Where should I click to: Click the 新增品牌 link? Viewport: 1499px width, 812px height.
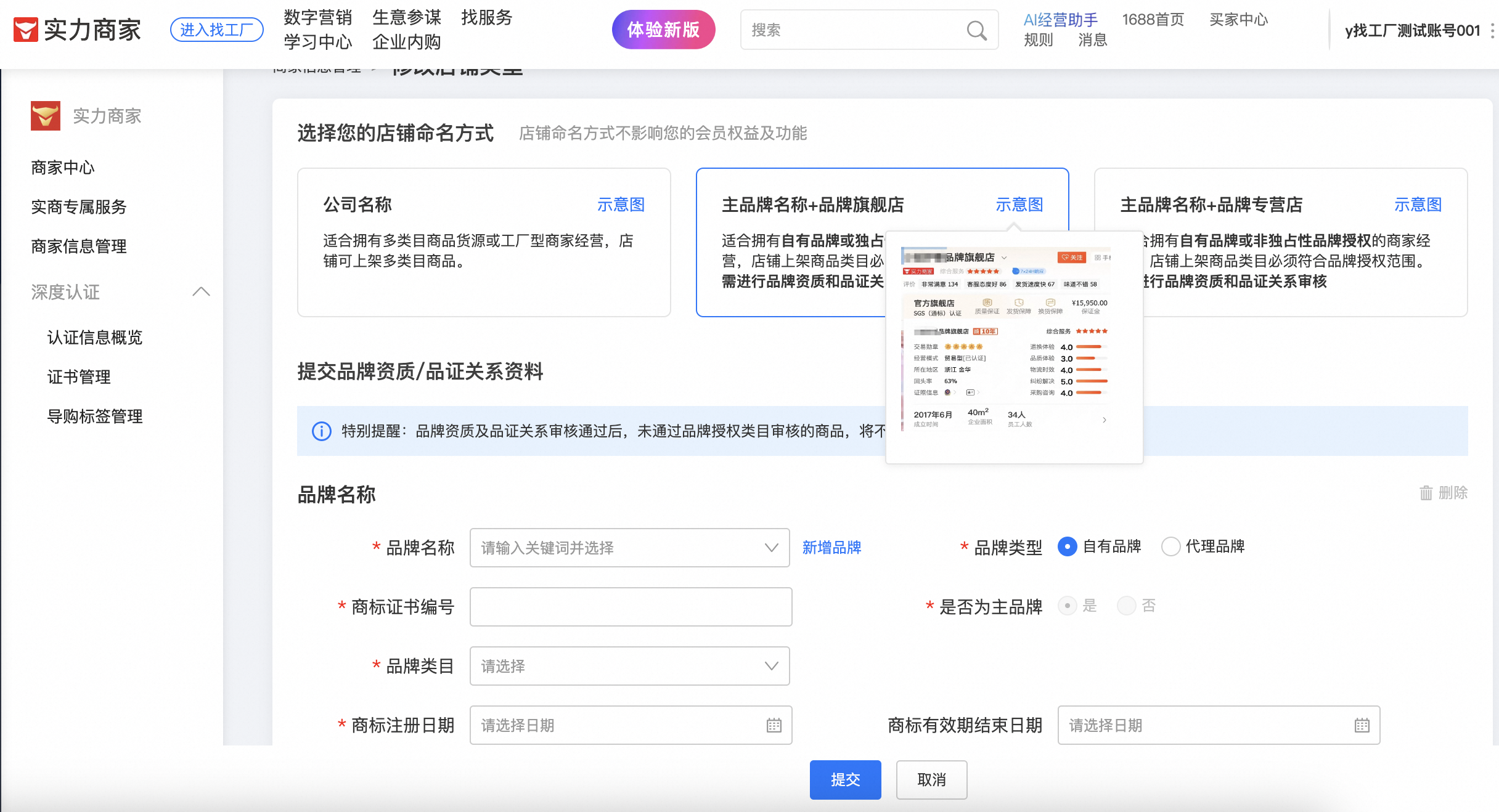pyautogui.click(x=831, y=548)
